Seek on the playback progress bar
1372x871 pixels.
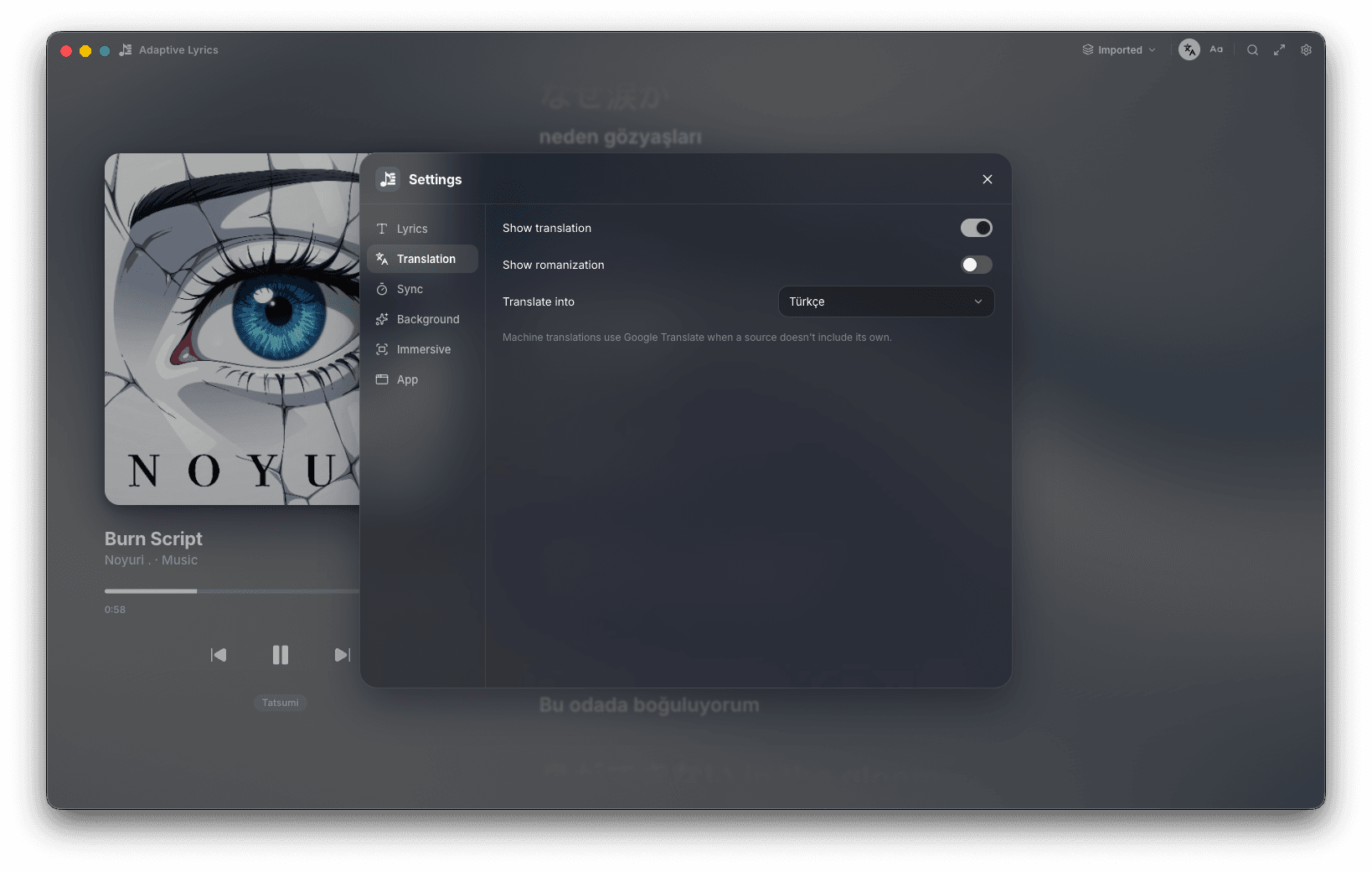pos(232,591)
